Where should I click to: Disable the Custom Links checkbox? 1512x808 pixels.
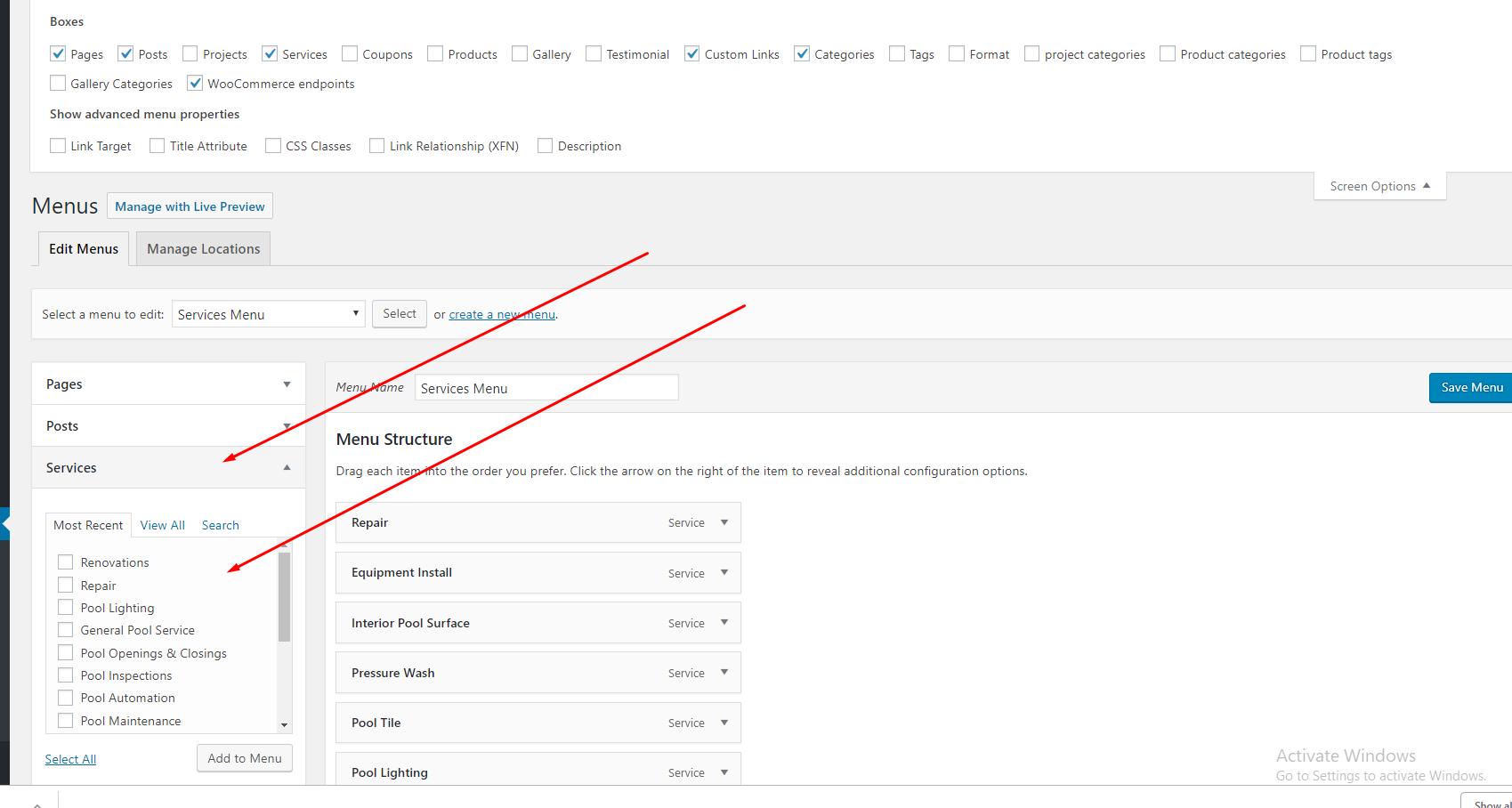692,53
